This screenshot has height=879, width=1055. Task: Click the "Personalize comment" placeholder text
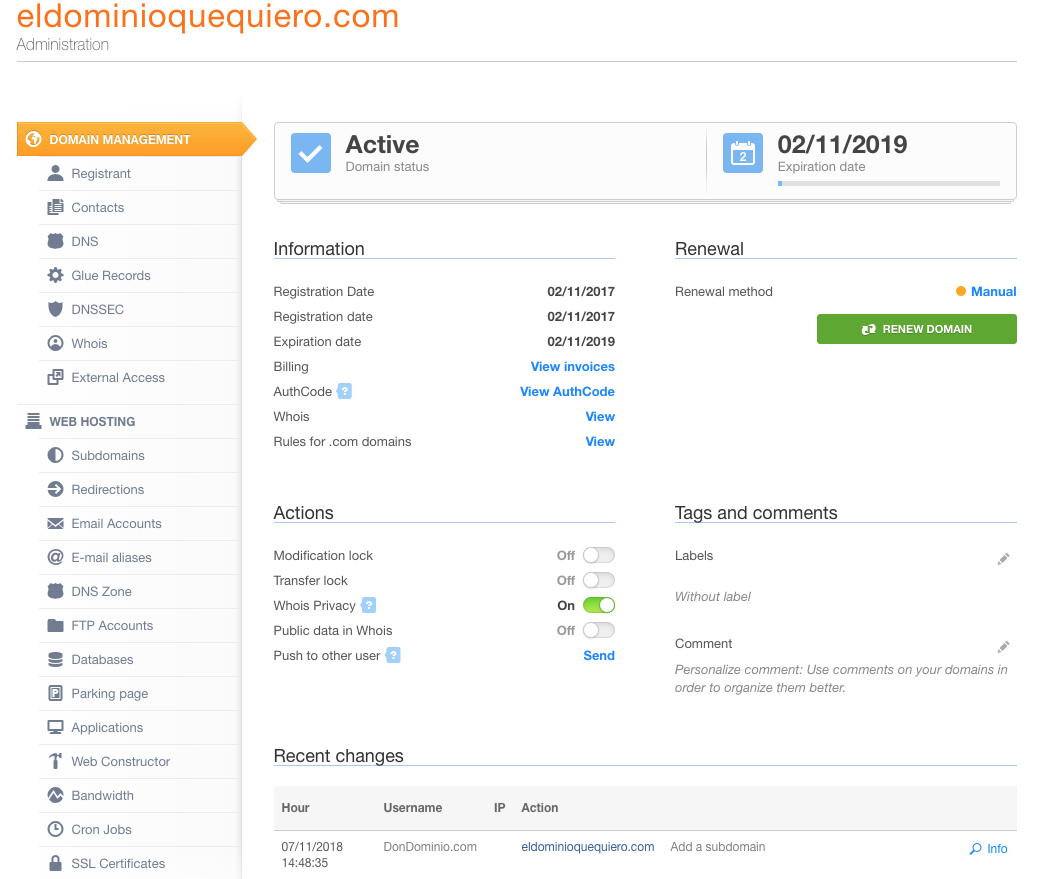[x=841, y=678]
